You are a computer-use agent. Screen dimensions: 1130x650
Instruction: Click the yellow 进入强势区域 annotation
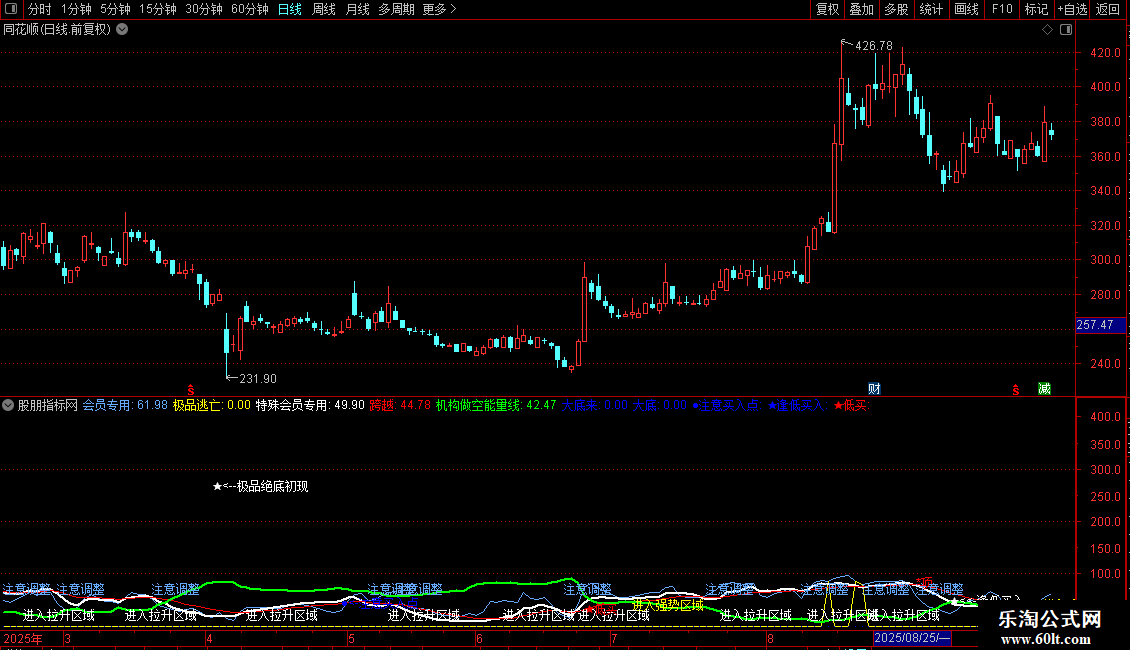(668, 605)
